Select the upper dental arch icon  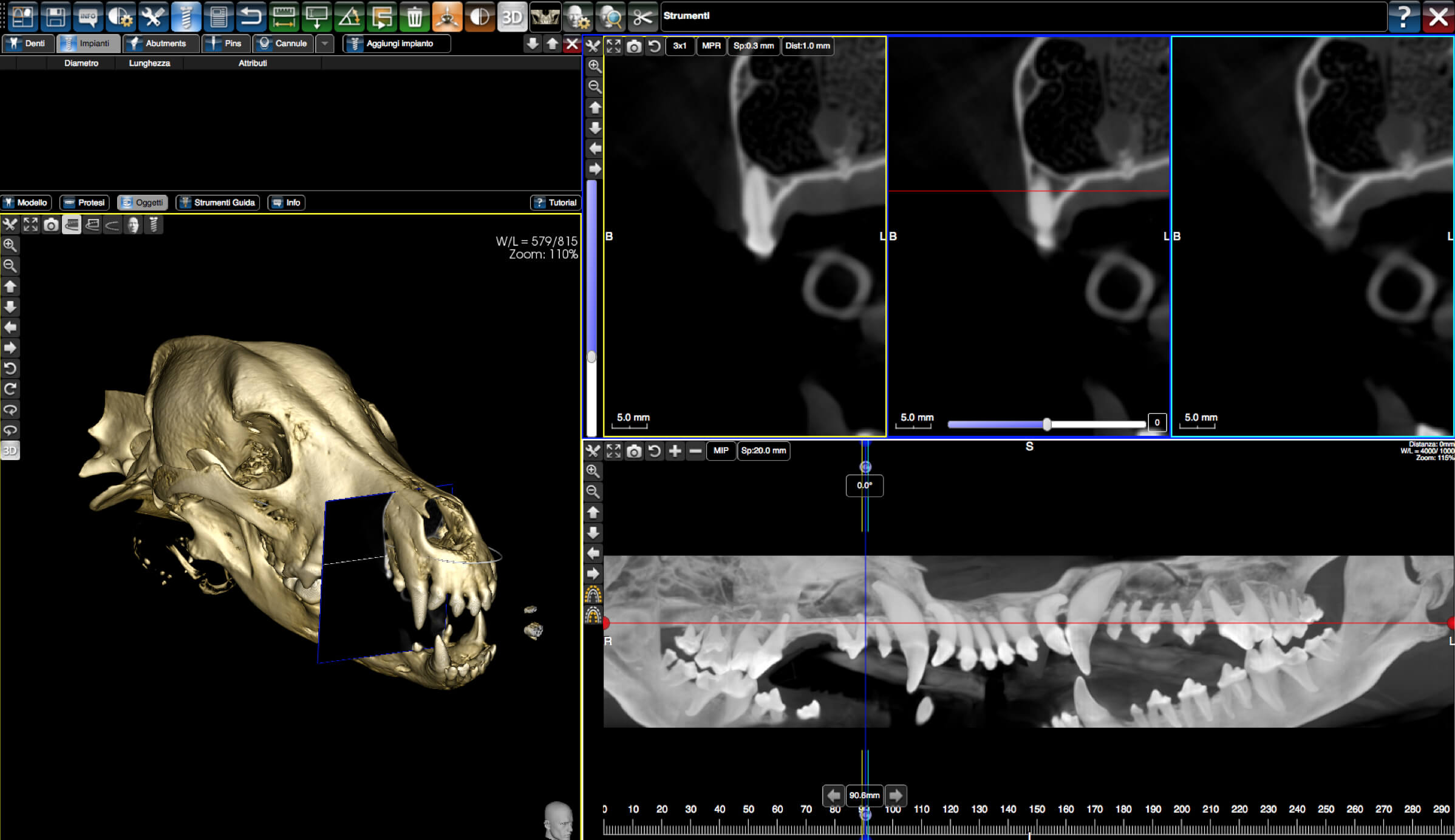pyautogui.click(x=593, y=594)
